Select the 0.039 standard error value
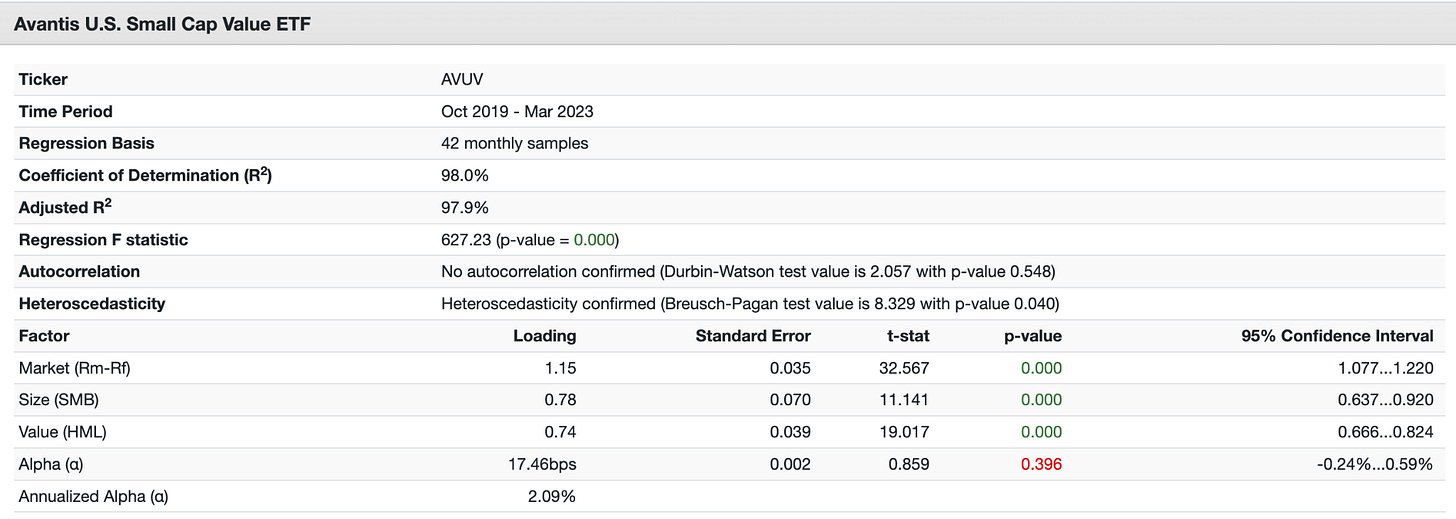Screen dimensions: 1456x519 (x=790, y=432)
